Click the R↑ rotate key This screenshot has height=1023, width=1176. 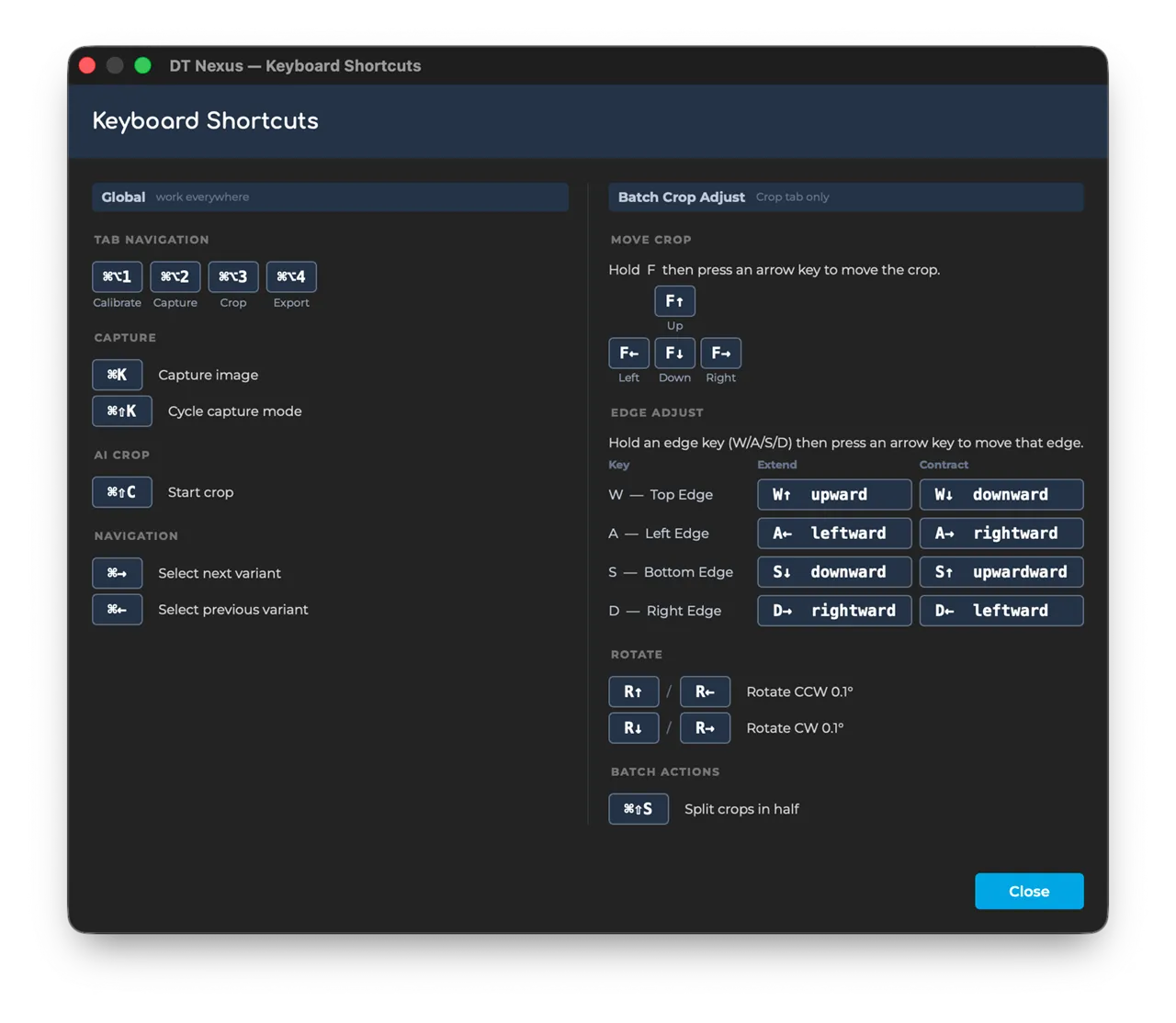[634, 691]
